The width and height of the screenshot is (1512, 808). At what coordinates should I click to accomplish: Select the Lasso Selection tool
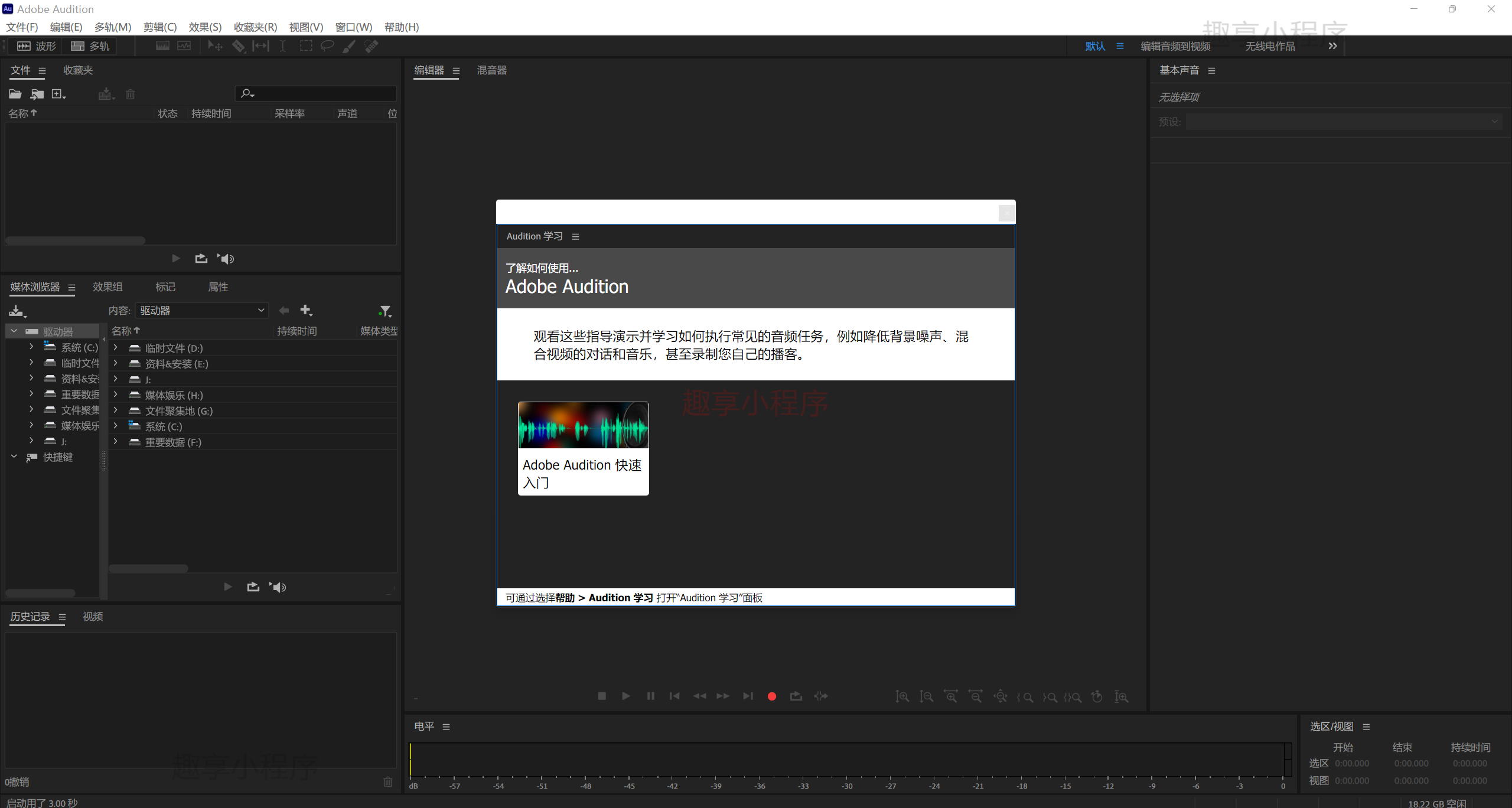(327, 46)
